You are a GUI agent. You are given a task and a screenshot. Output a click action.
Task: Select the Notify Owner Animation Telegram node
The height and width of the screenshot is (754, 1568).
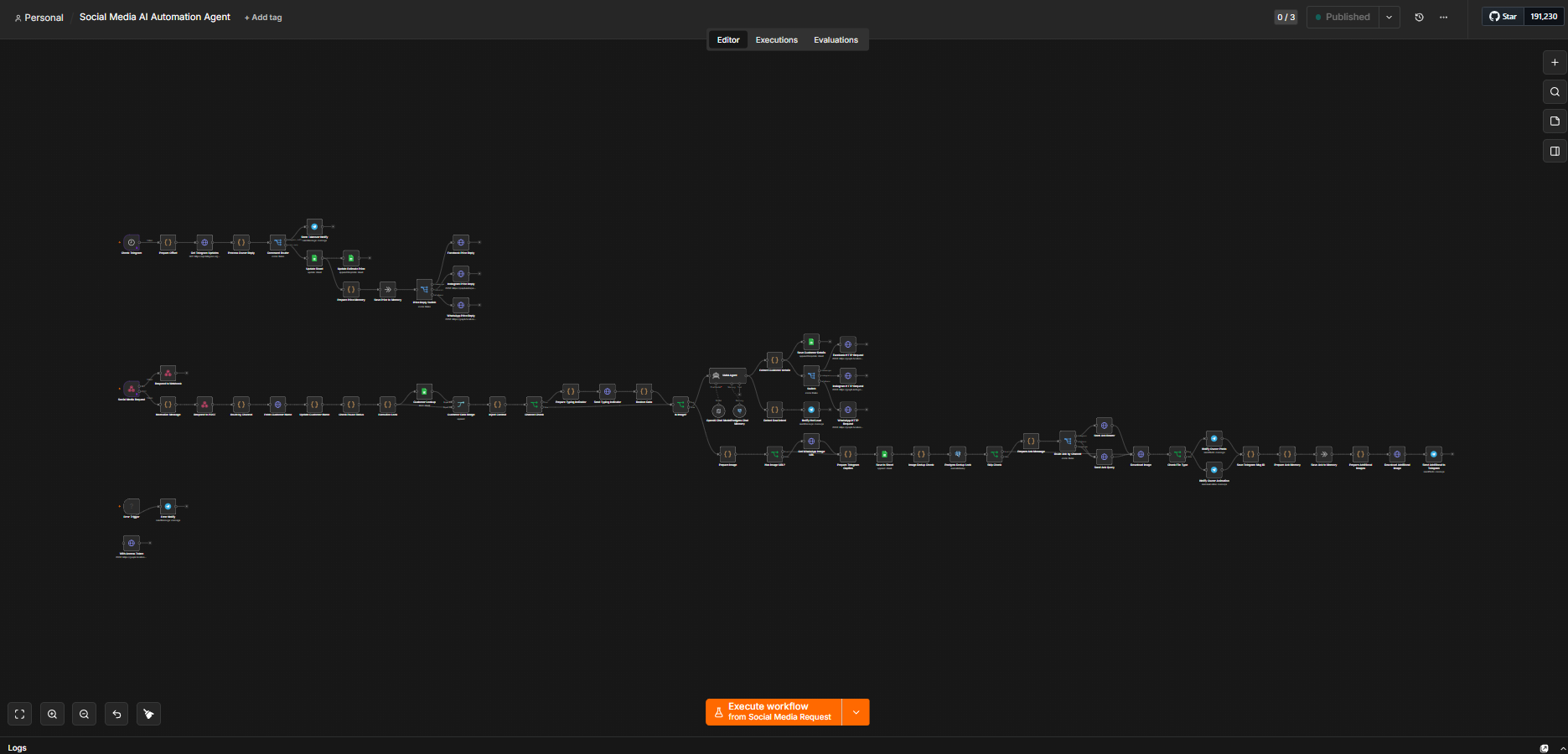tap(1214, 470)
